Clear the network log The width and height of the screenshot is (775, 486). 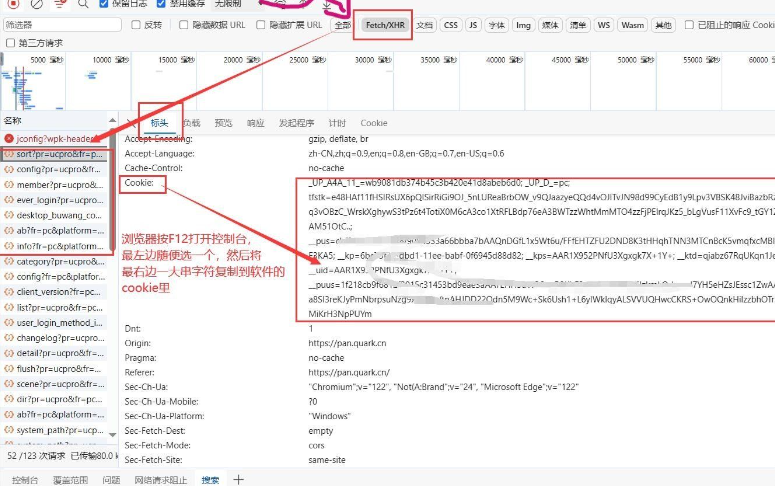point(37,4)
